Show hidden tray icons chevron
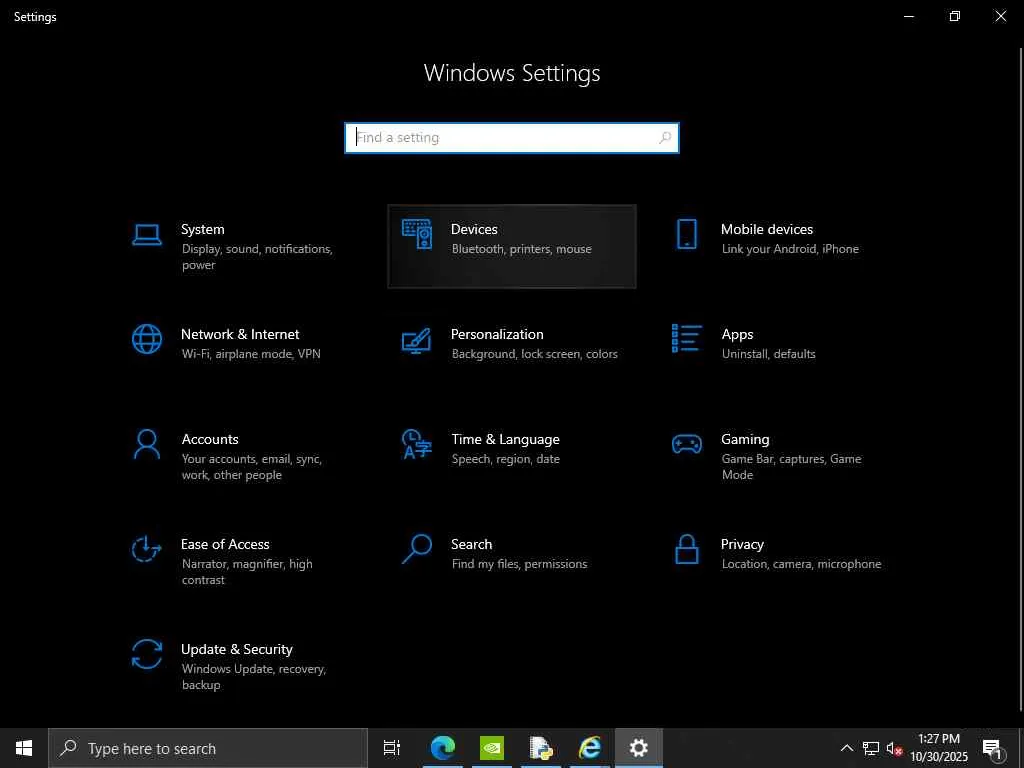Screen dimensions: 1024x768 pyautogui.click(x=846, y=748)
